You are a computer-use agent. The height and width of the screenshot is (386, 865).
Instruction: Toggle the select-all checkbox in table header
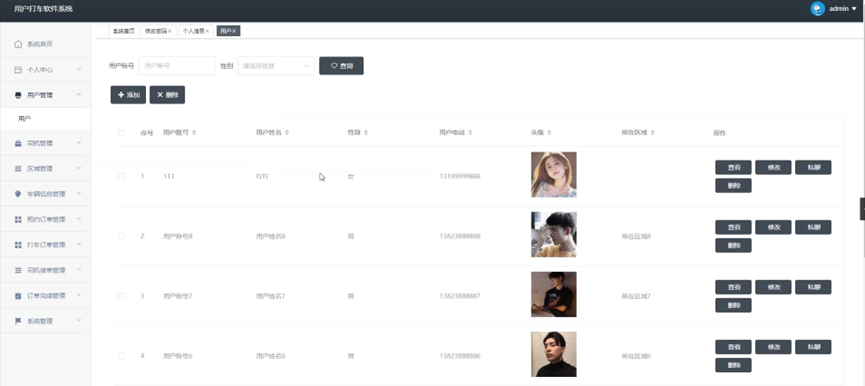click(121, 133)
